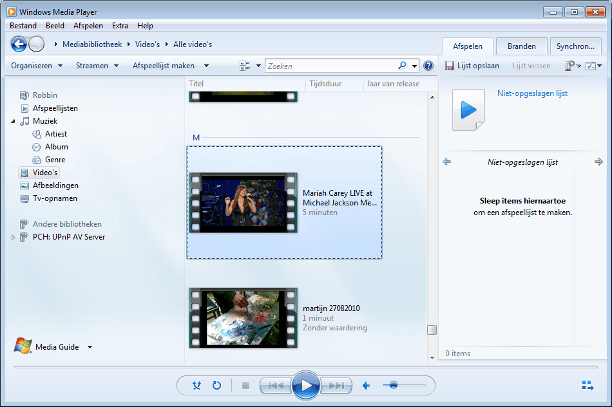Image resolution: width=612 pixels, height=407 pixels.
Task: Click Lijst wissen
Action: tap(531, 66)
